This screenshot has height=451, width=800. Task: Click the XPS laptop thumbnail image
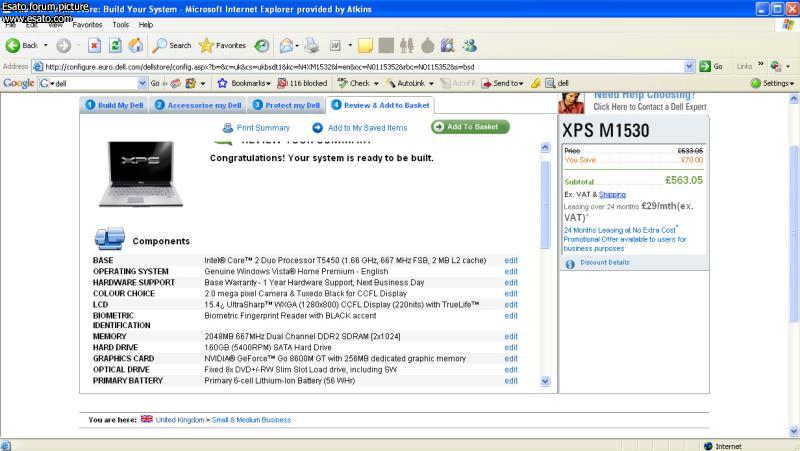[x=141, y=174]
